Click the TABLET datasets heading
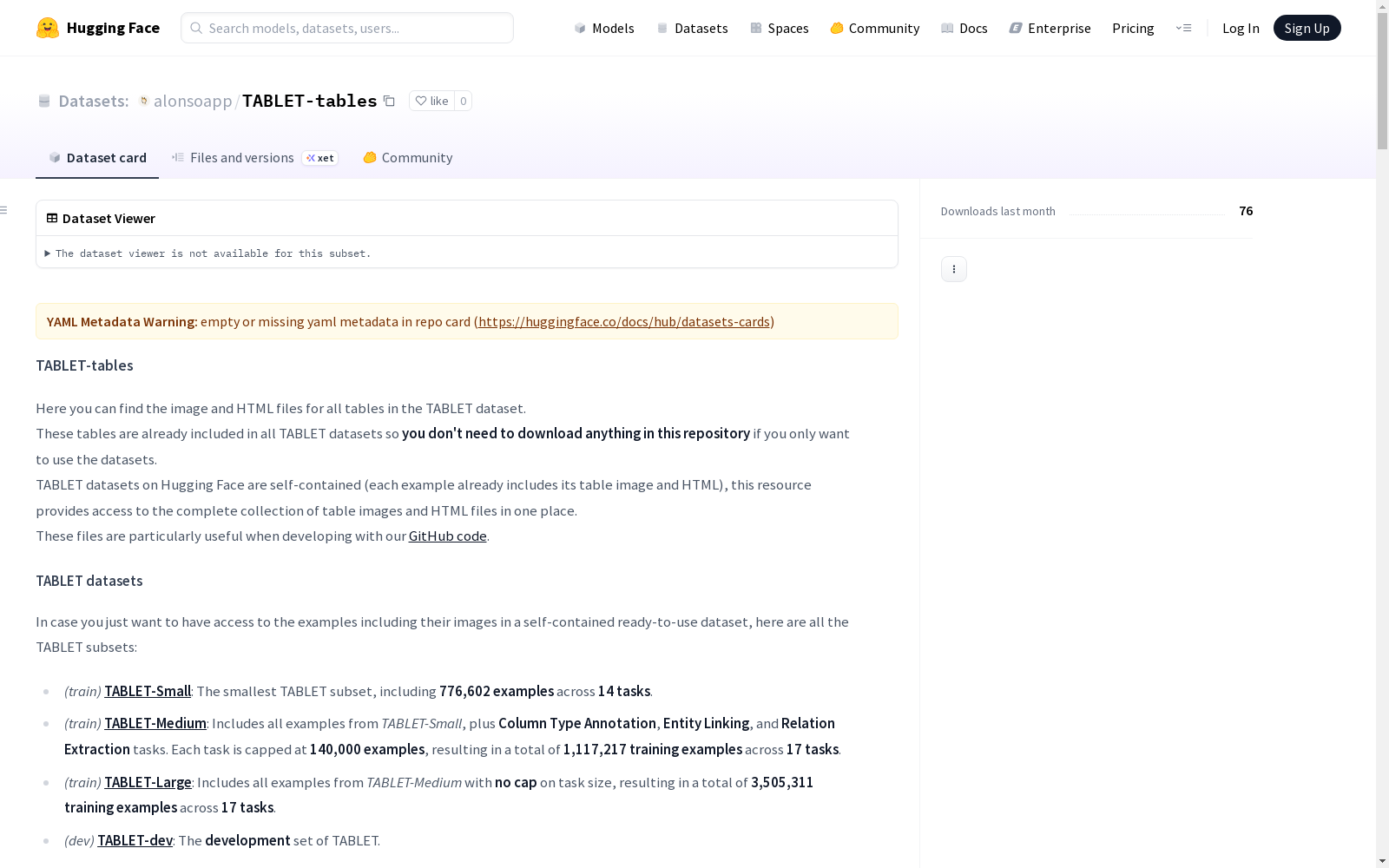 click(89, 581)
